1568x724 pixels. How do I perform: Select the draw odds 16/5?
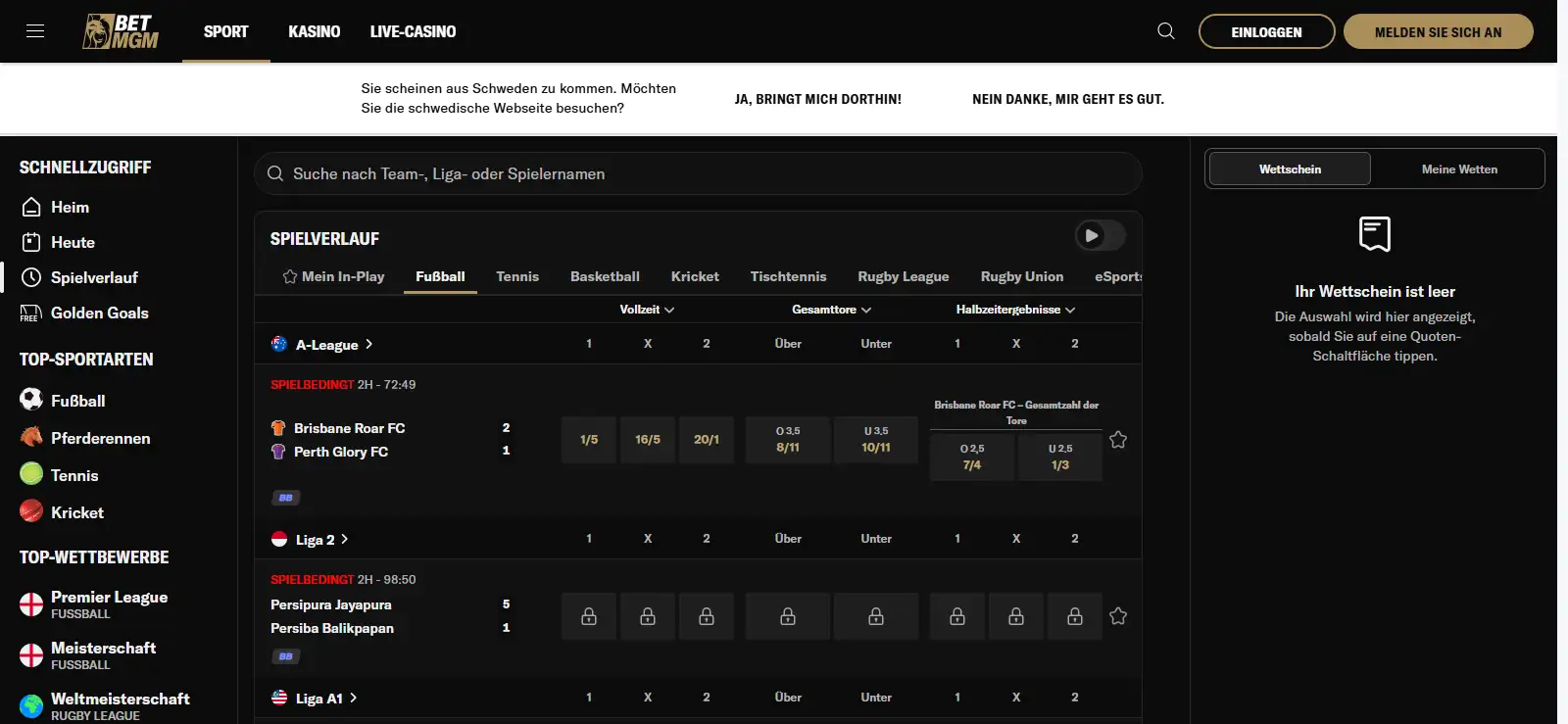pos(648,440)
